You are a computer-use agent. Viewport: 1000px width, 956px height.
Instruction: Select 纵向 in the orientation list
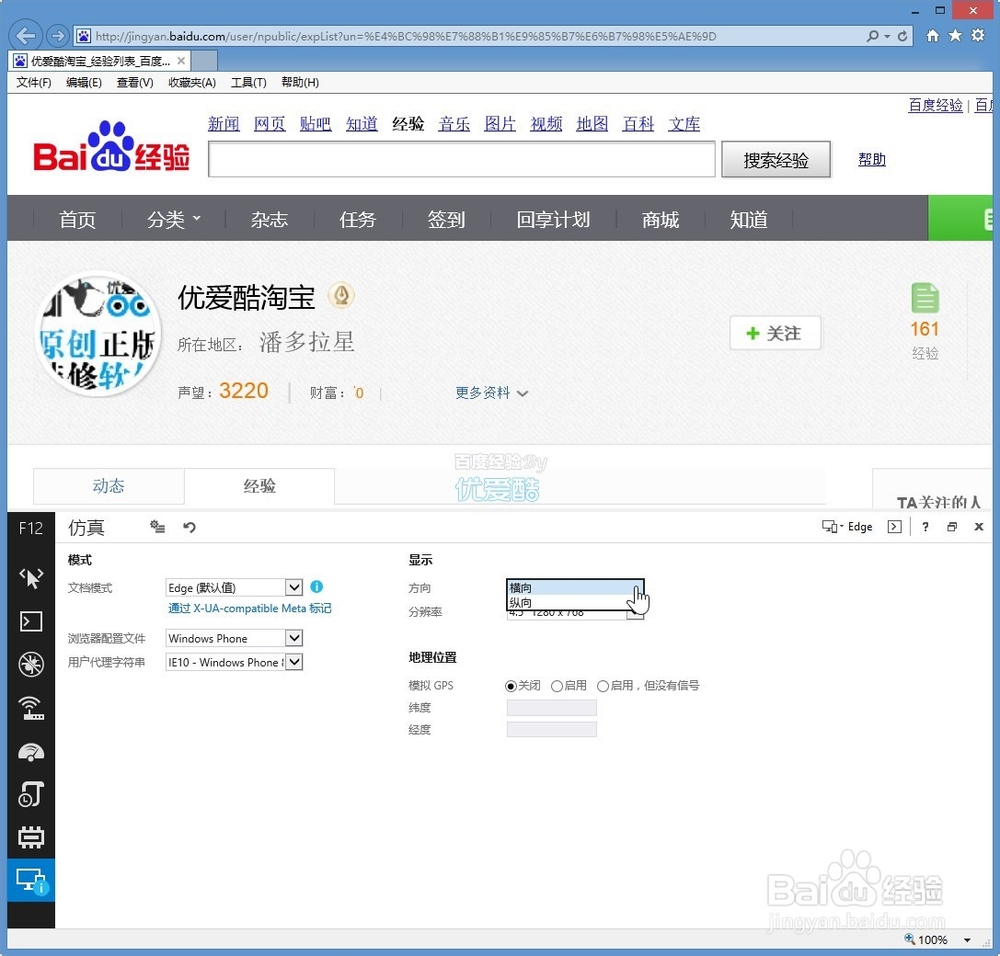(x=520, y=601)
